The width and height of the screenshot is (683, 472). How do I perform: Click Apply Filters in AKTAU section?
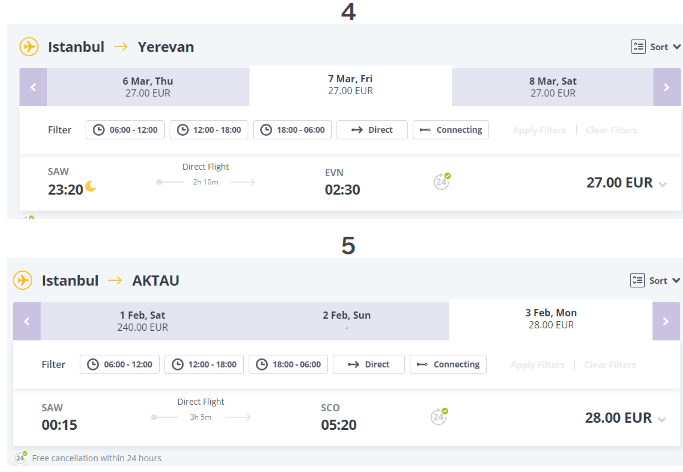tap(537, 365)
